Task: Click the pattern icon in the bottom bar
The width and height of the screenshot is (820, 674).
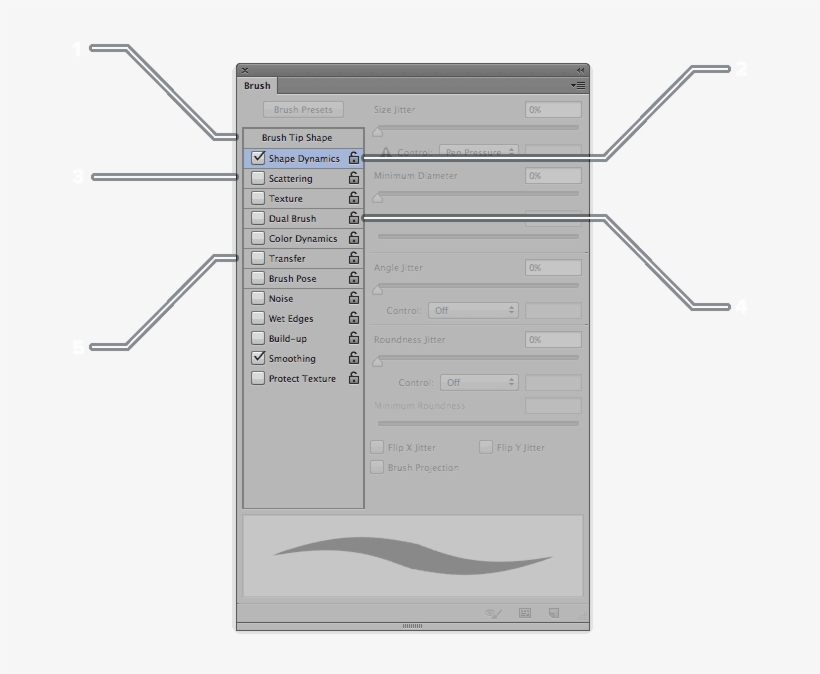Action: tap(523, 613)
